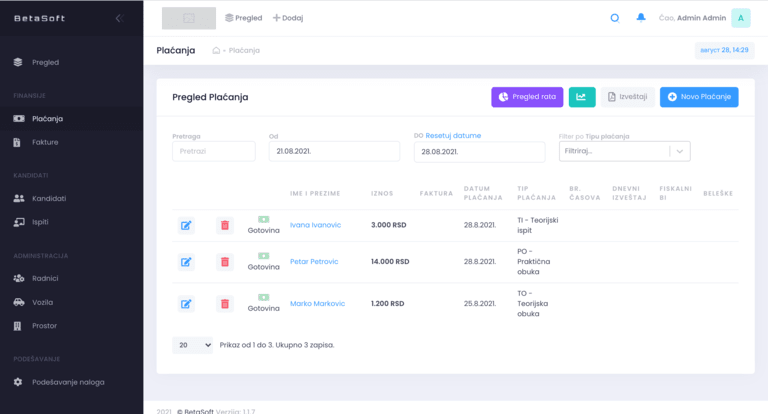Edit payment of Marko Markovic
Screen dimensions: 768x414
(x=186, y=304)
